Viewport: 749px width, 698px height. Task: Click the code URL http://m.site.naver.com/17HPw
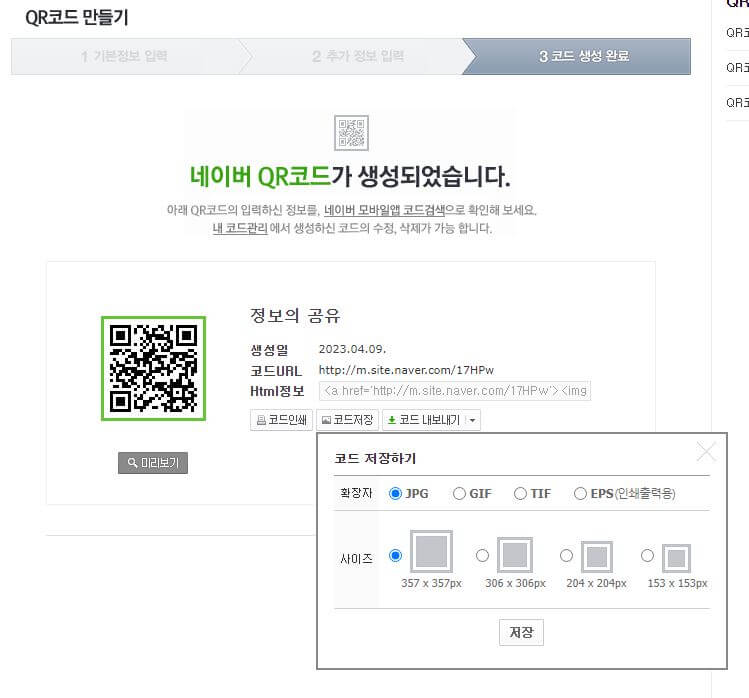click(x=406, y=370)
